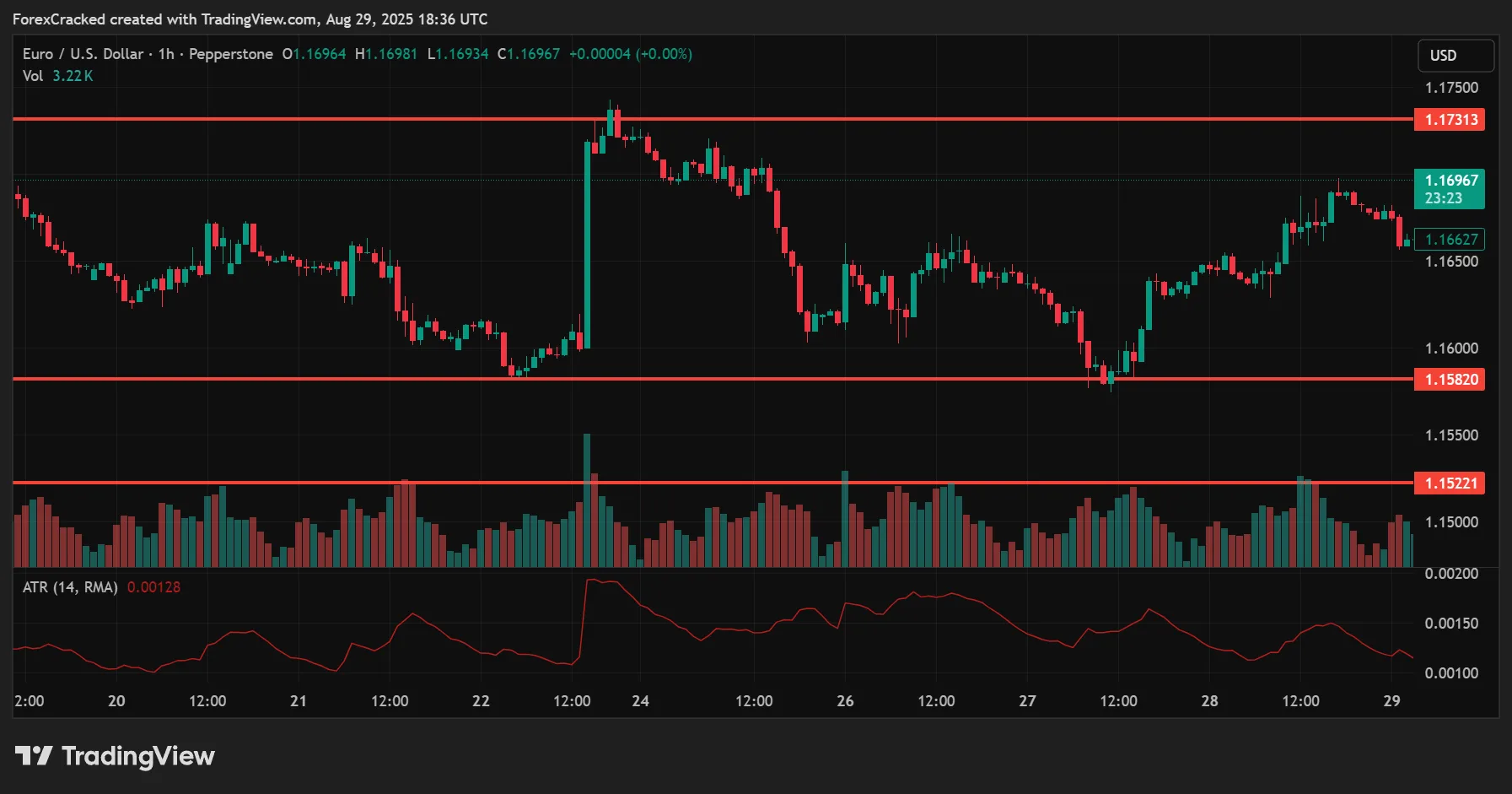Open the USD currency selector
The height and width of the screenshot is (794, 1512).
[x=1455, y=56]
